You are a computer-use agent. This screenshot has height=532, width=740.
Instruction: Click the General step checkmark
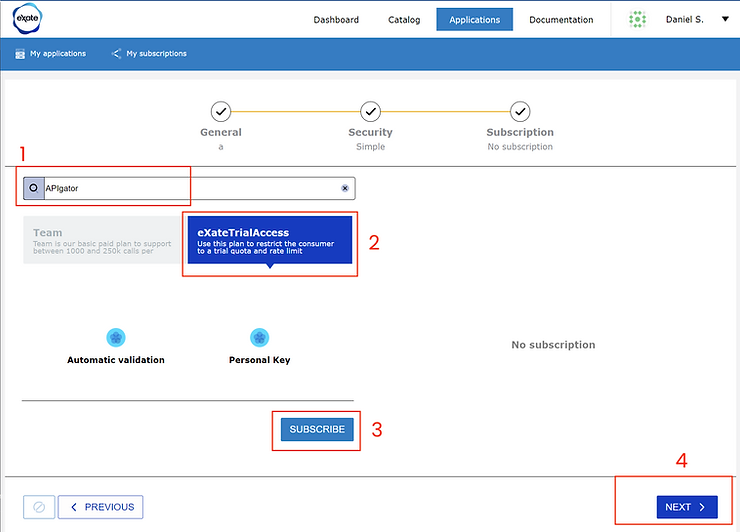221,111
